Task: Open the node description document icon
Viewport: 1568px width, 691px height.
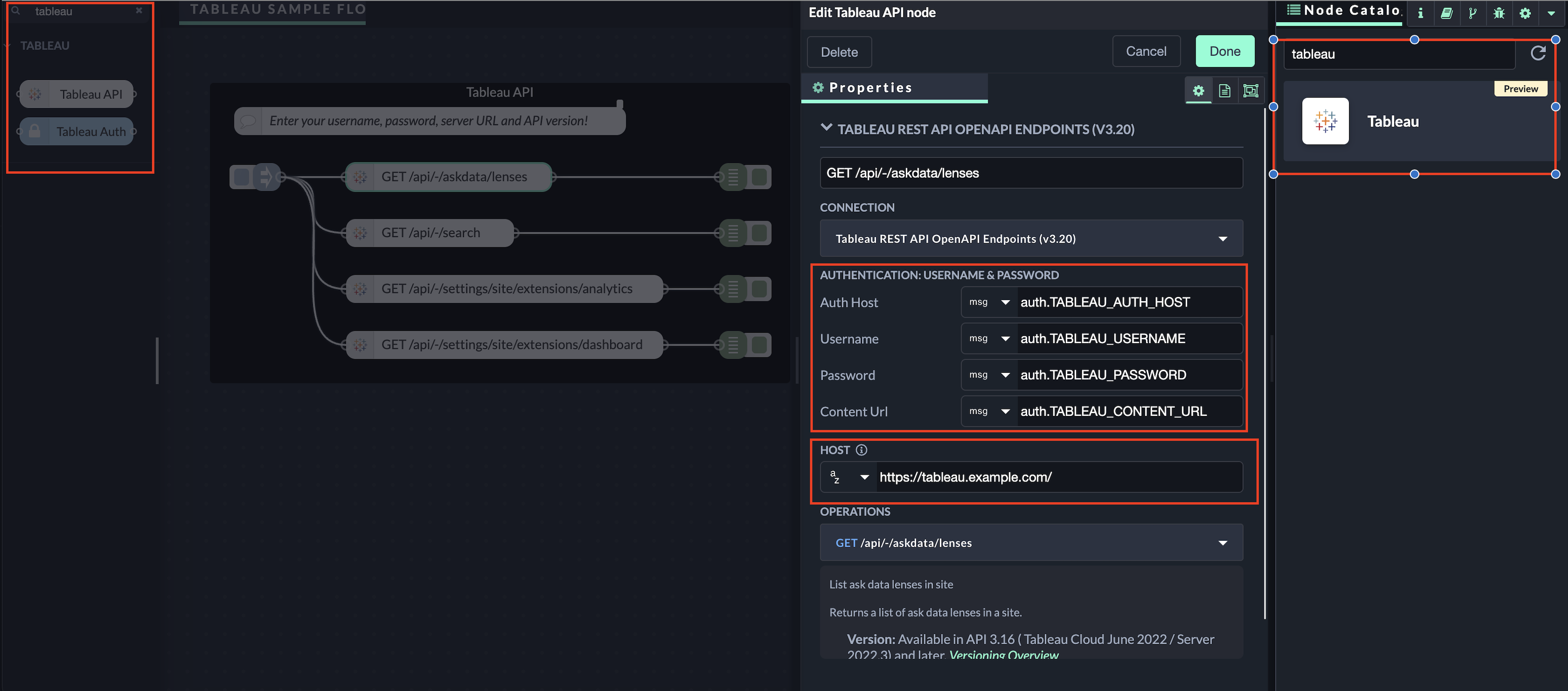Action: (x=1225, y=91)
